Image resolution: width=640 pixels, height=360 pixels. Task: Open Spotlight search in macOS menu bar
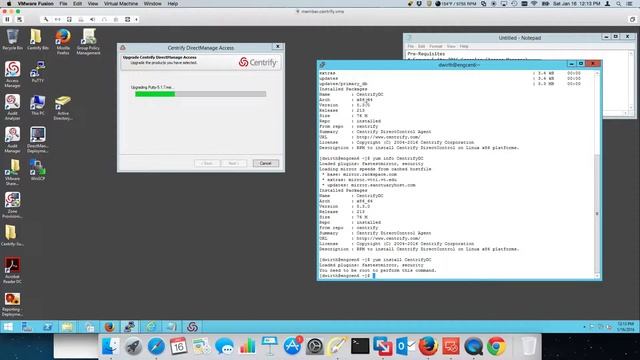point(619,4)
